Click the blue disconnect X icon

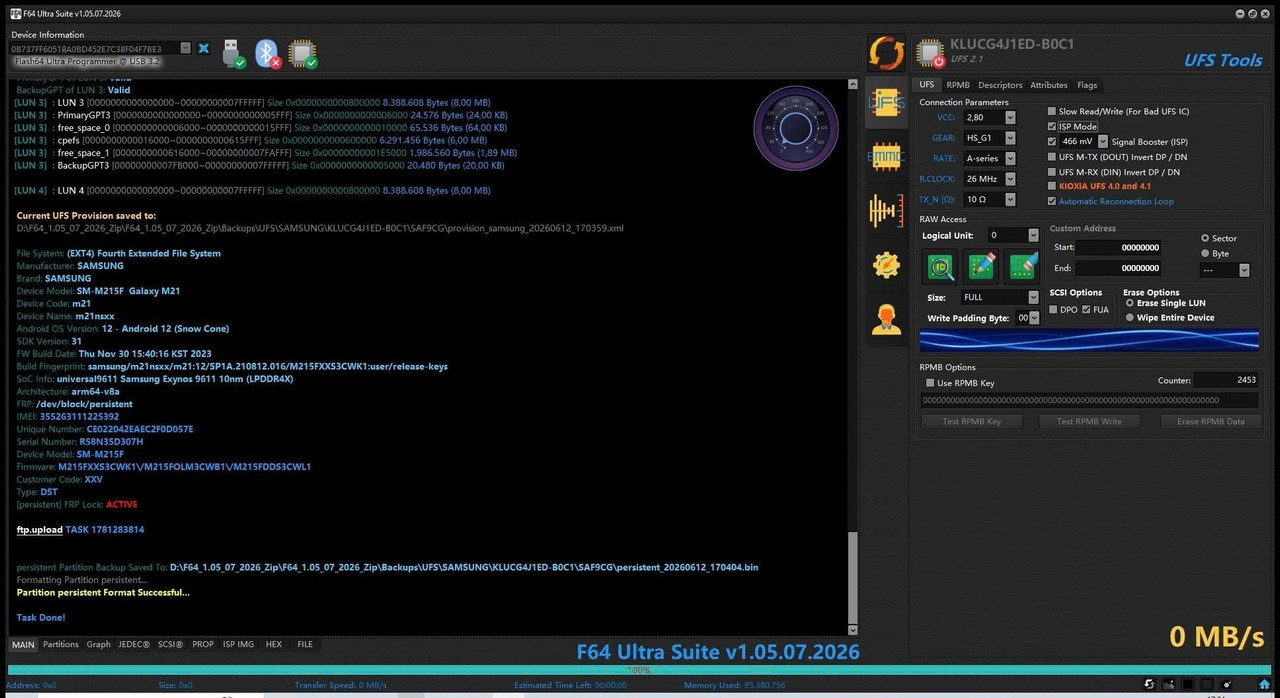pos(204,48)
